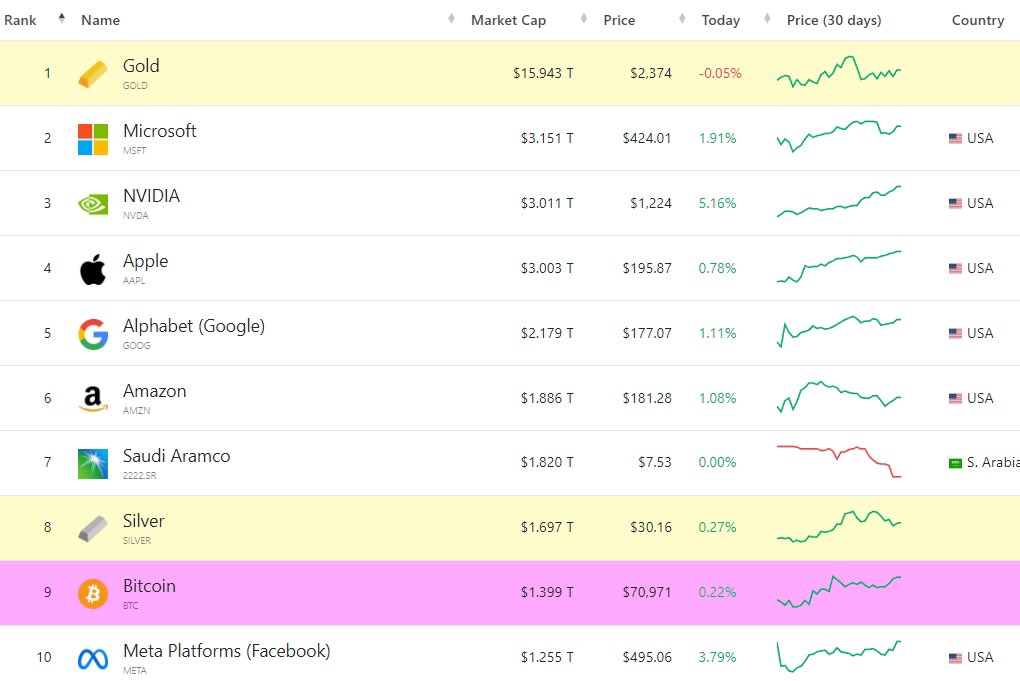Click the USA flag in Alphabet row
Screen dimensions: 1020x681
click(x=955, y=333)
